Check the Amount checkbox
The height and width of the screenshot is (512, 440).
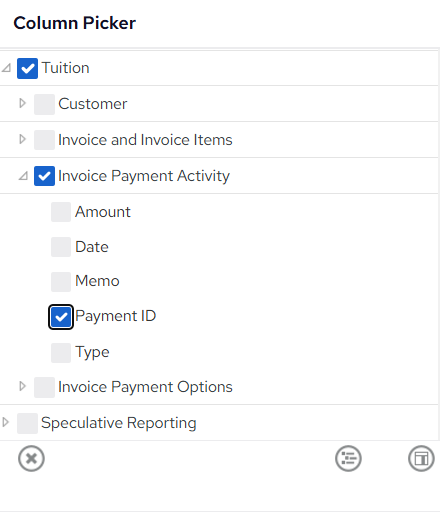61,212
